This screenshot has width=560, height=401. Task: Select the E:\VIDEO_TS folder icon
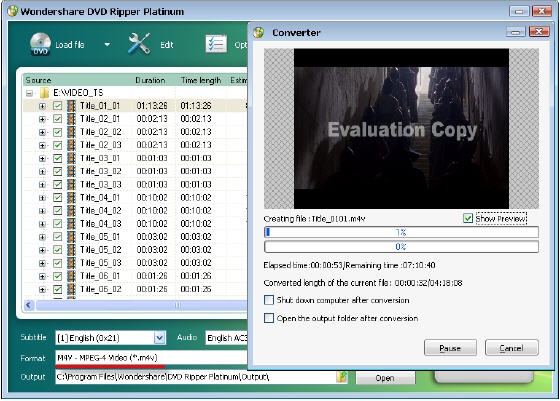pyautogui.click(x=44, y=93)
